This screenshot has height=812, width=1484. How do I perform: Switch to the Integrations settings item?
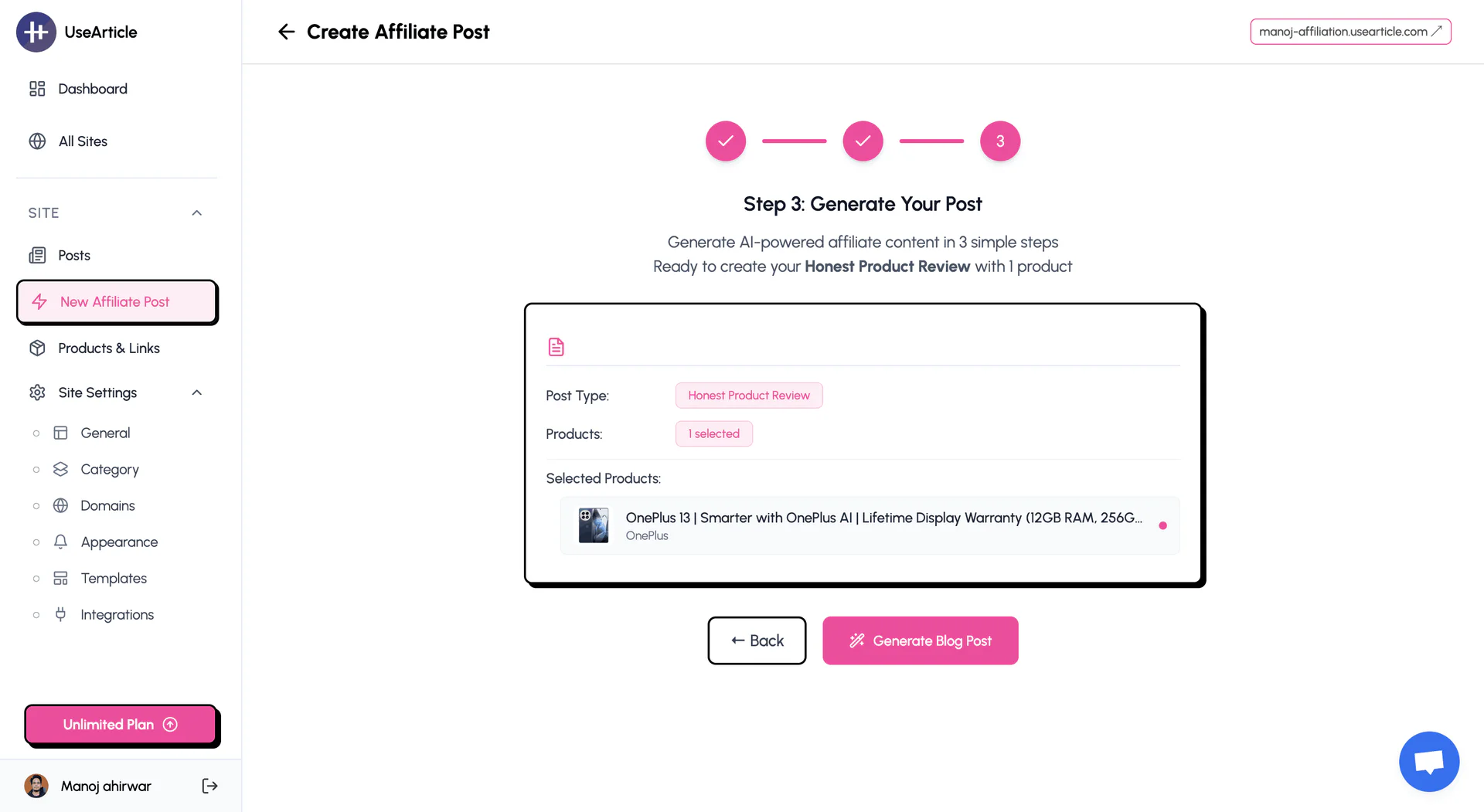[117, 614]
